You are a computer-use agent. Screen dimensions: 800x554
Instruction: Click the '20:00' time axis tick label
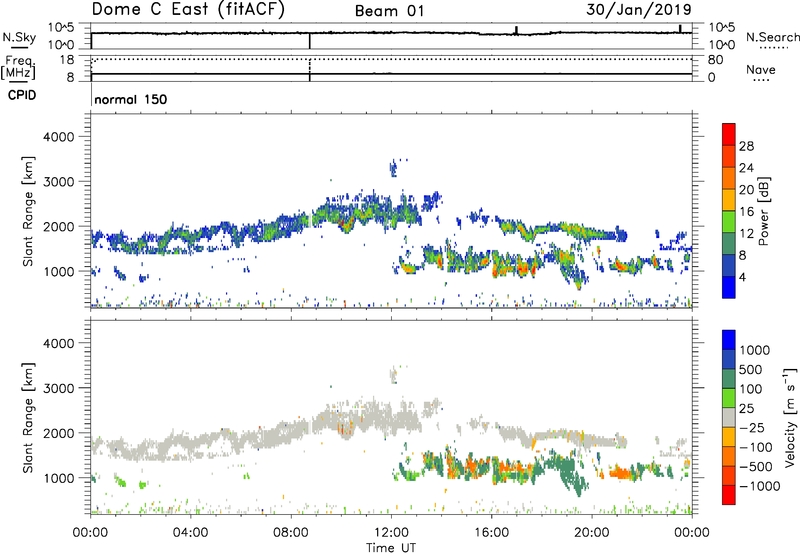click(x=592, y=533)
